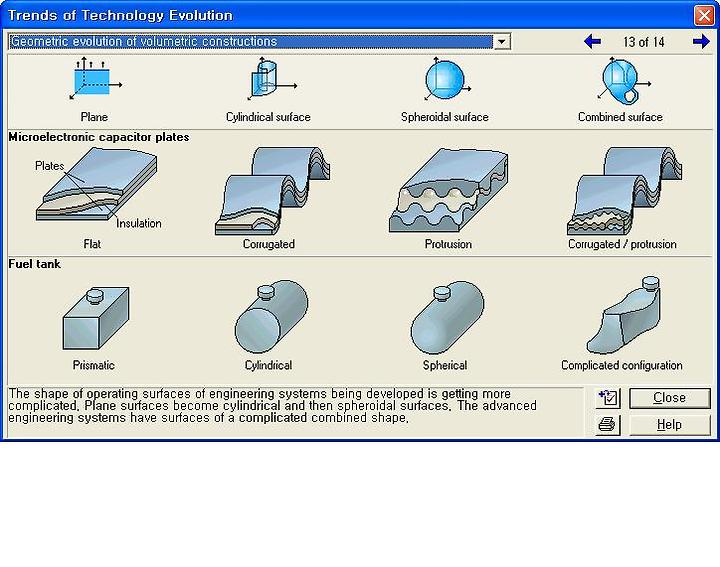The height and width of the screenshot is (567, 720).
Task: Click the printer icon
Action: (x=608, y=425)
